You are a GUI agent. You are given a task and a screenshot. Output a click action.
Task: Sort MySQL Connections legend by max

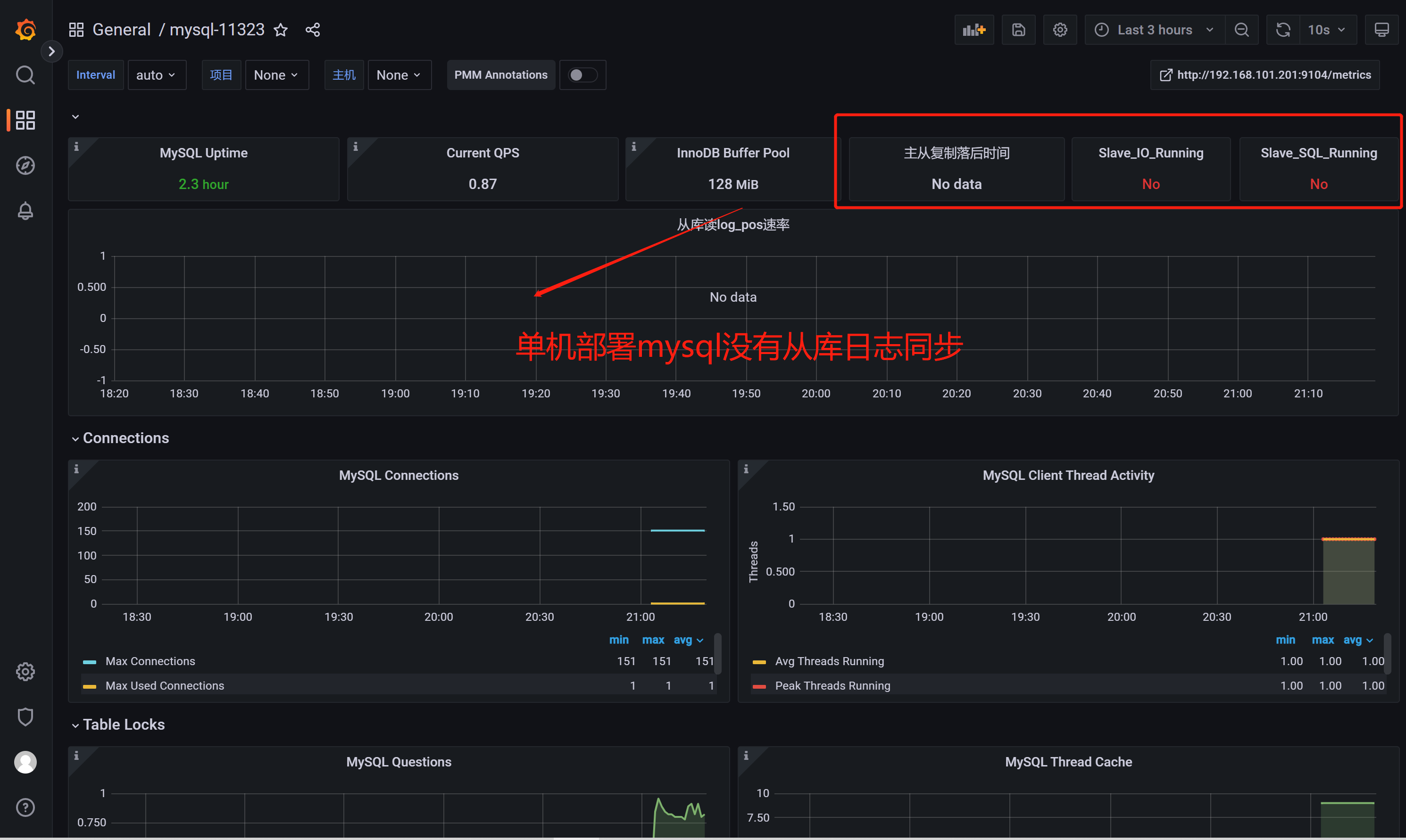pyautogui.click(x=653, y=640)
